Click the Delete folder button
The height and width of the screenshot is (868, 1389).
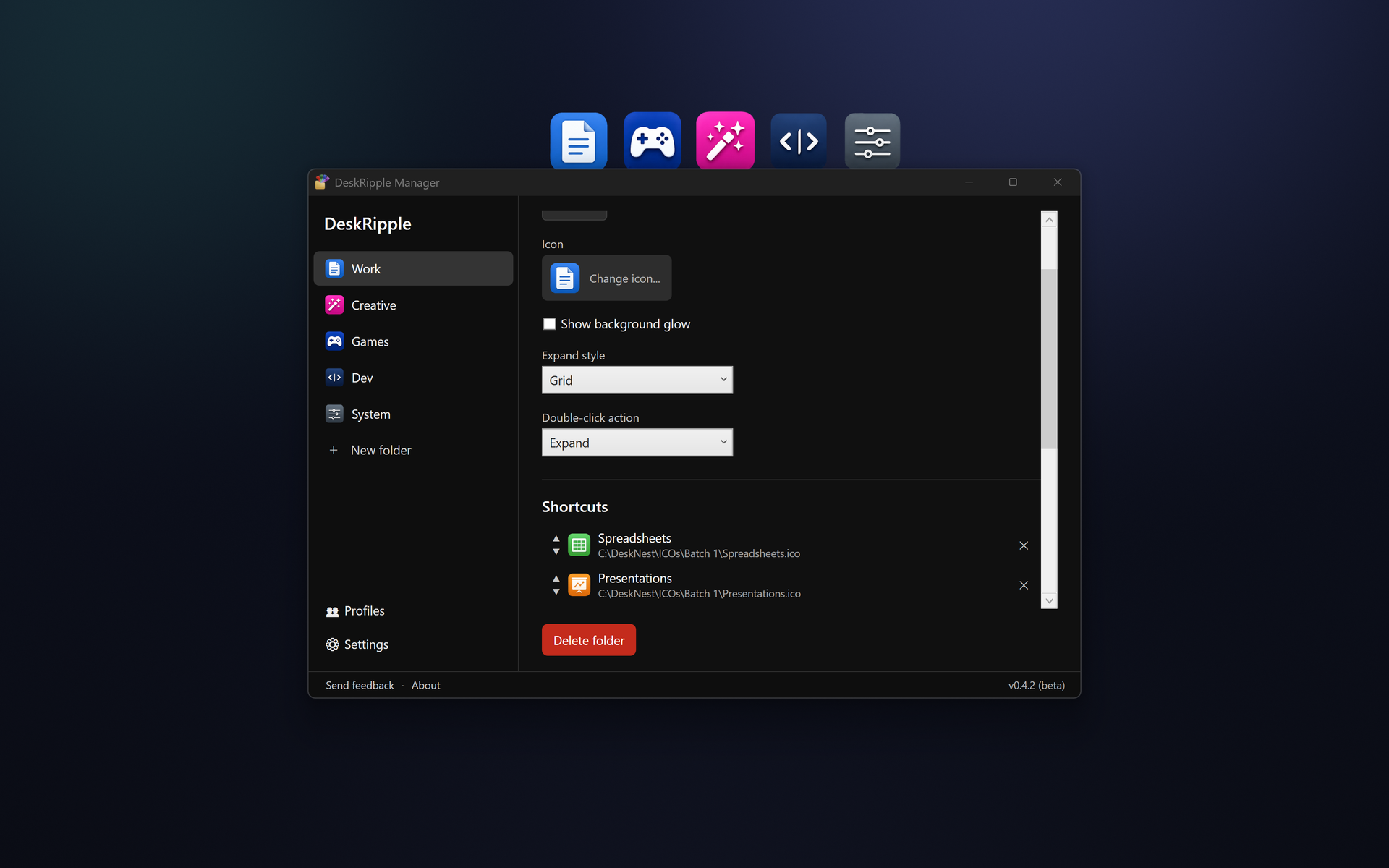tap(589, 640)
